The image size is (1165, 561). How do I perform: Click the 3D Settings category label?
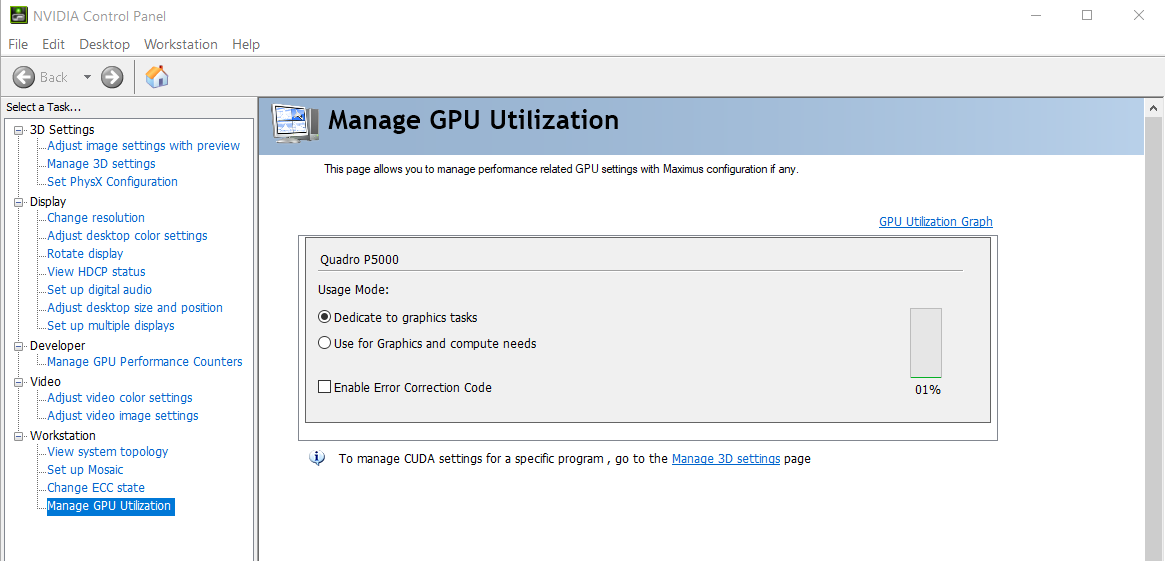pyautogui.click(x=62, y=130)
